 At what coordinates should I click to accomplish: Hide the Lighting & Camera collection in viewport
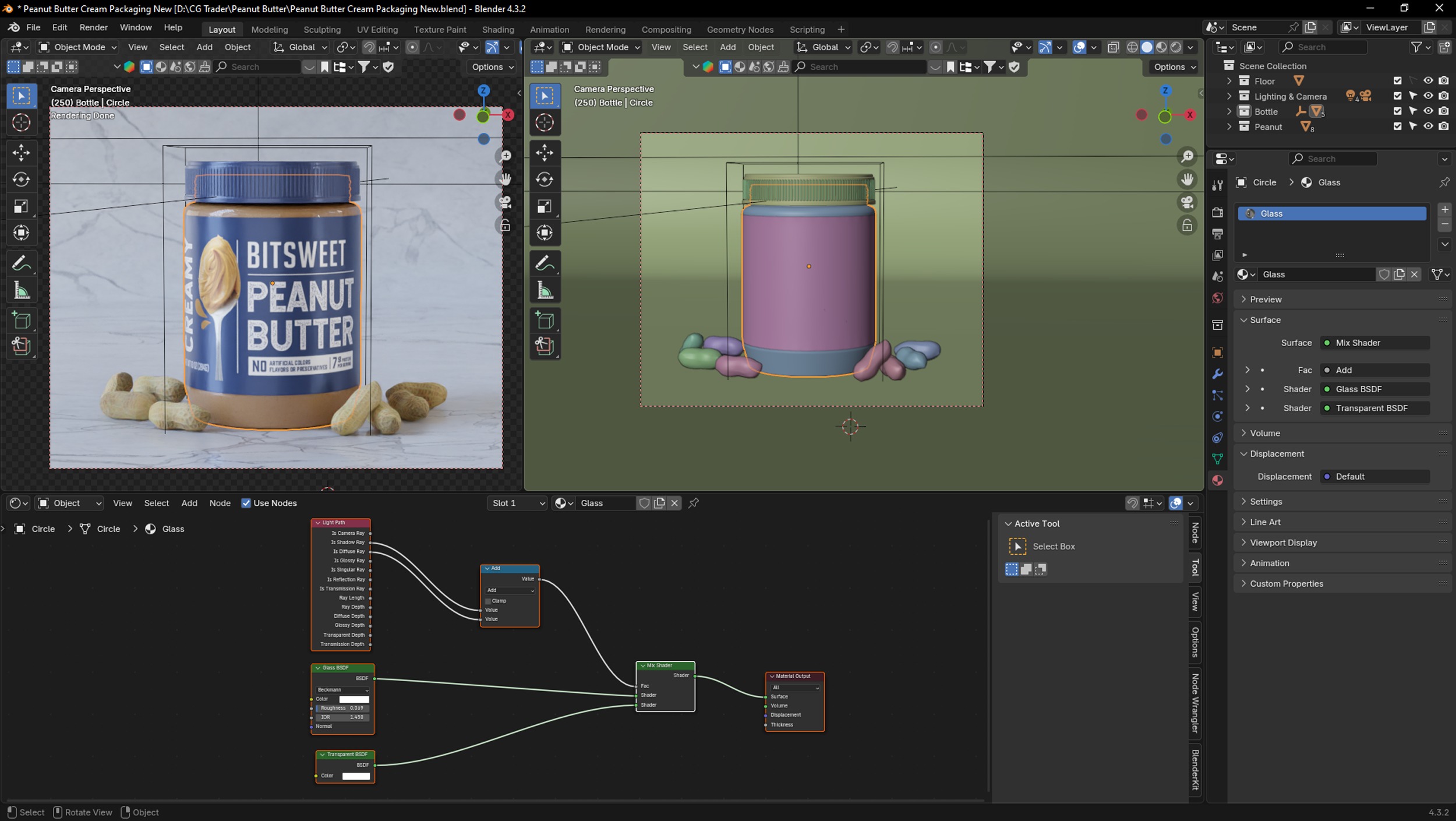pos(1428,96)
